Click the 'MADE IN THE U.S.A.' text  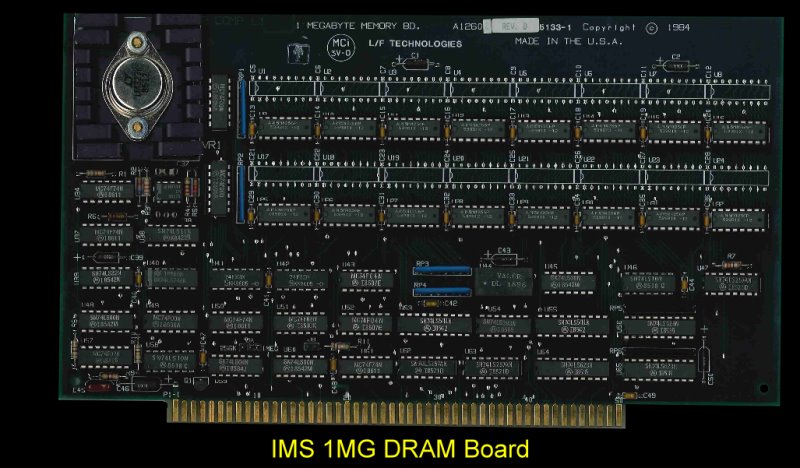pyautogui.click(x=569, y=41)
